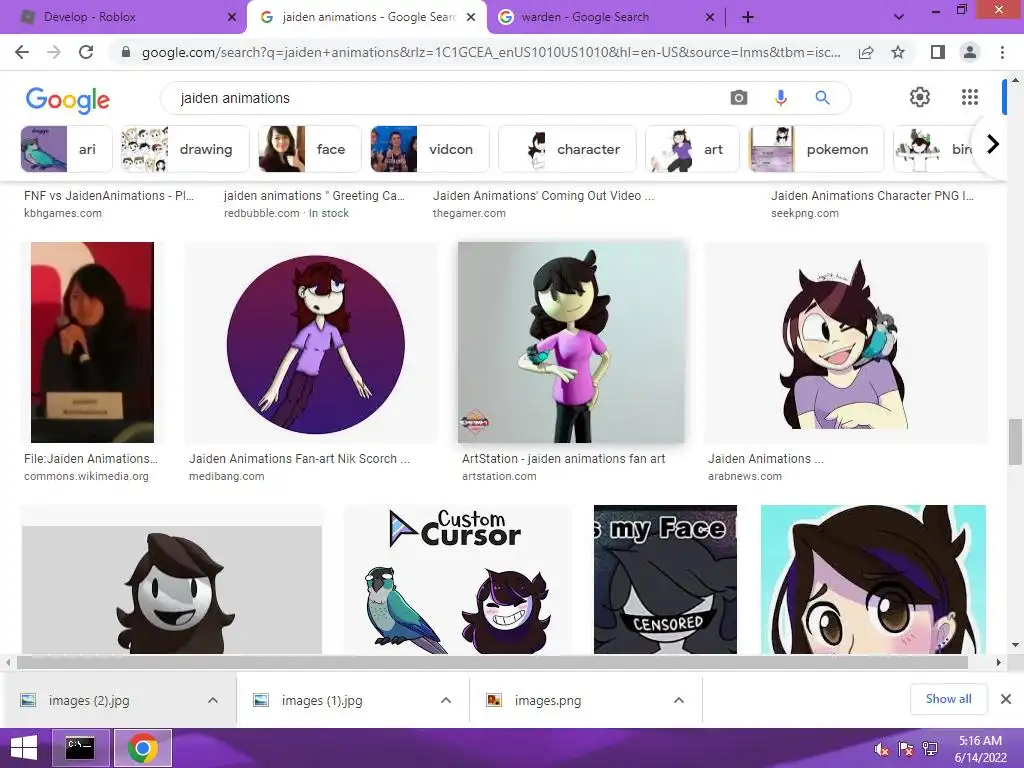Viewport: 1024px width, 768px height.
Task: View site security lock info
Action: [x=126, y=52]
